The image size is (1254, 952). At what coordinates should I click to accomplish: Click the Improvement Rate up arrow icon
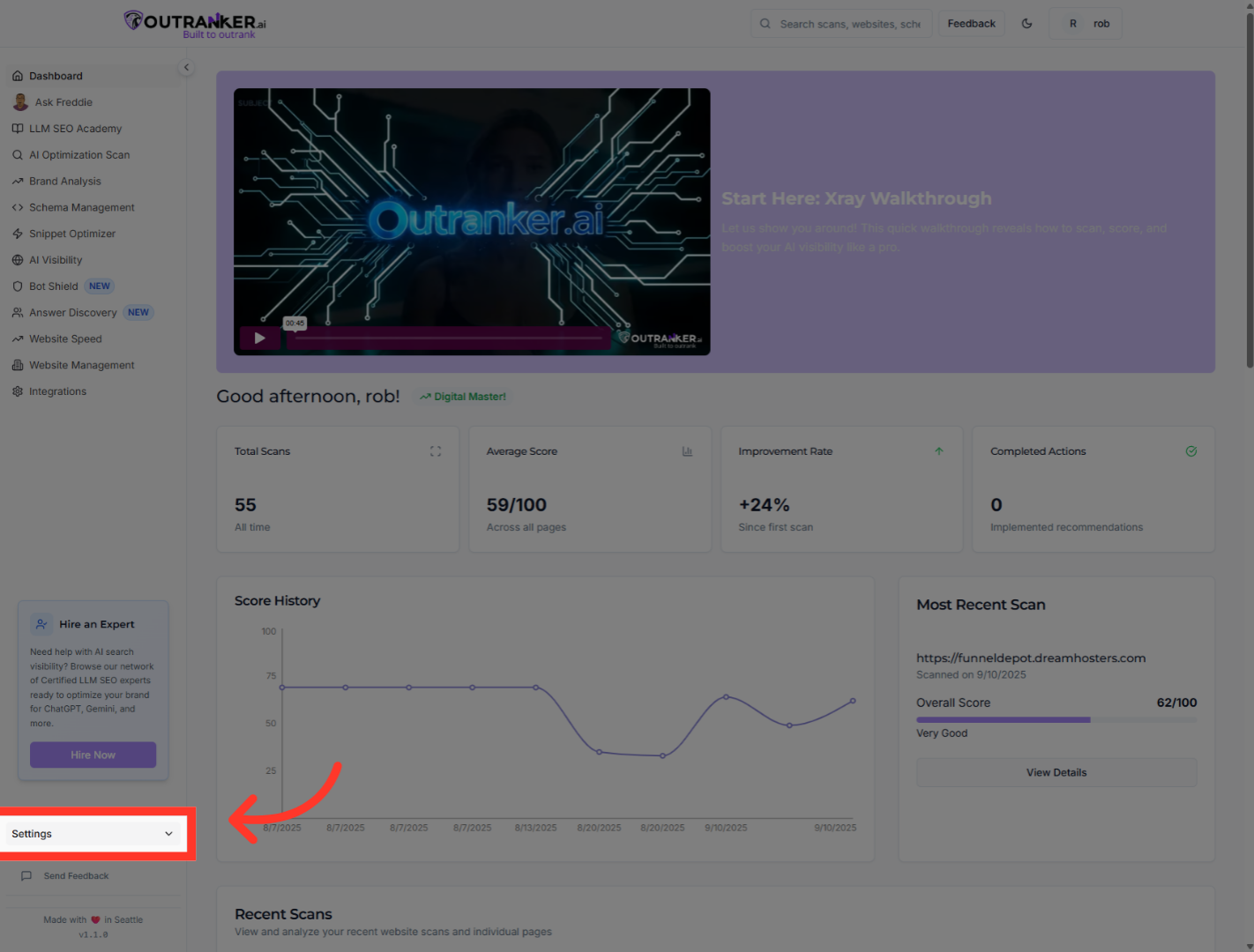[x=939, y=451]
